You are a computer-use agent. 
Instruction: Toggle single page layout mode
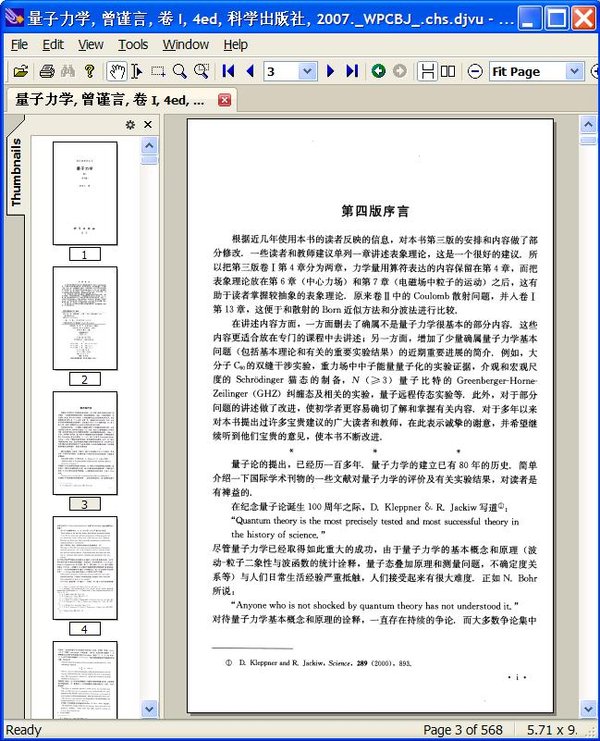[x=427, y=71]
